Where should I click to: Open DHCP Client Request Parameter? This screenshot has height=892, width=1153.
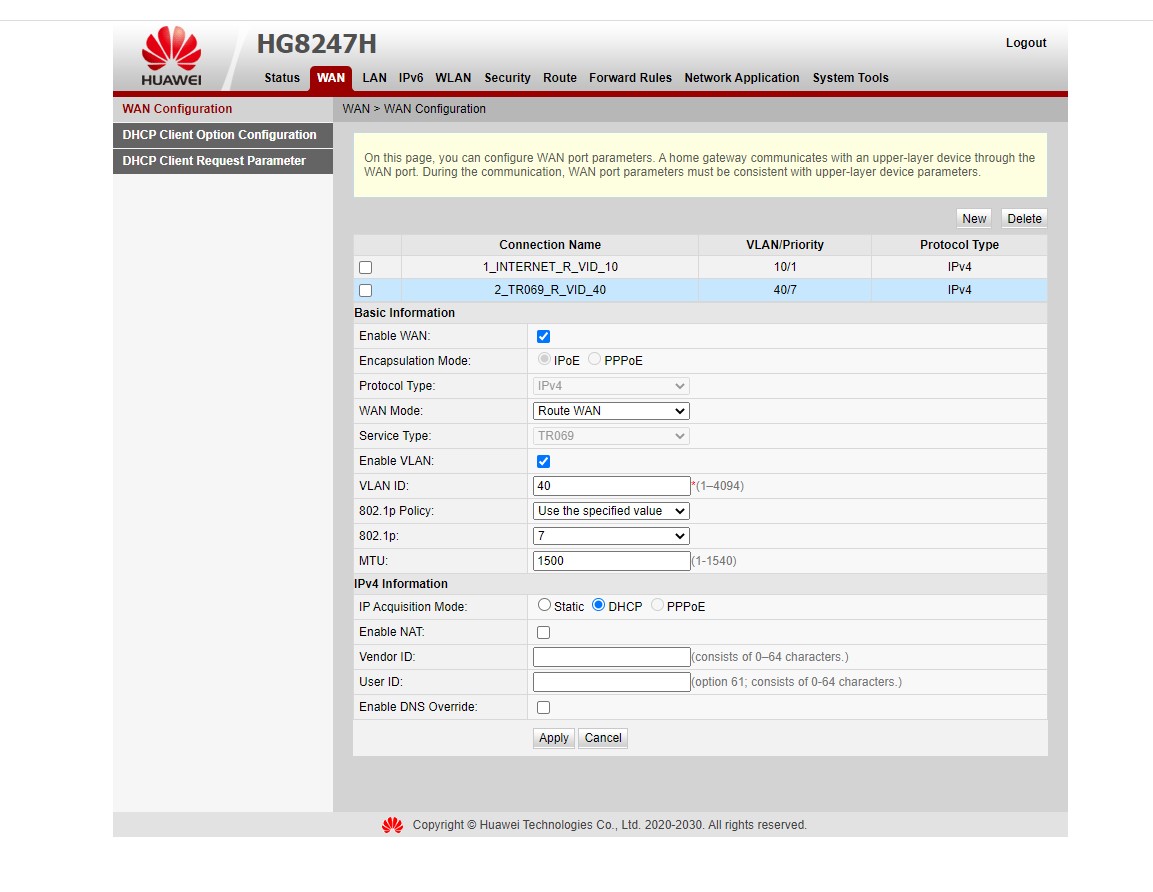223,161
